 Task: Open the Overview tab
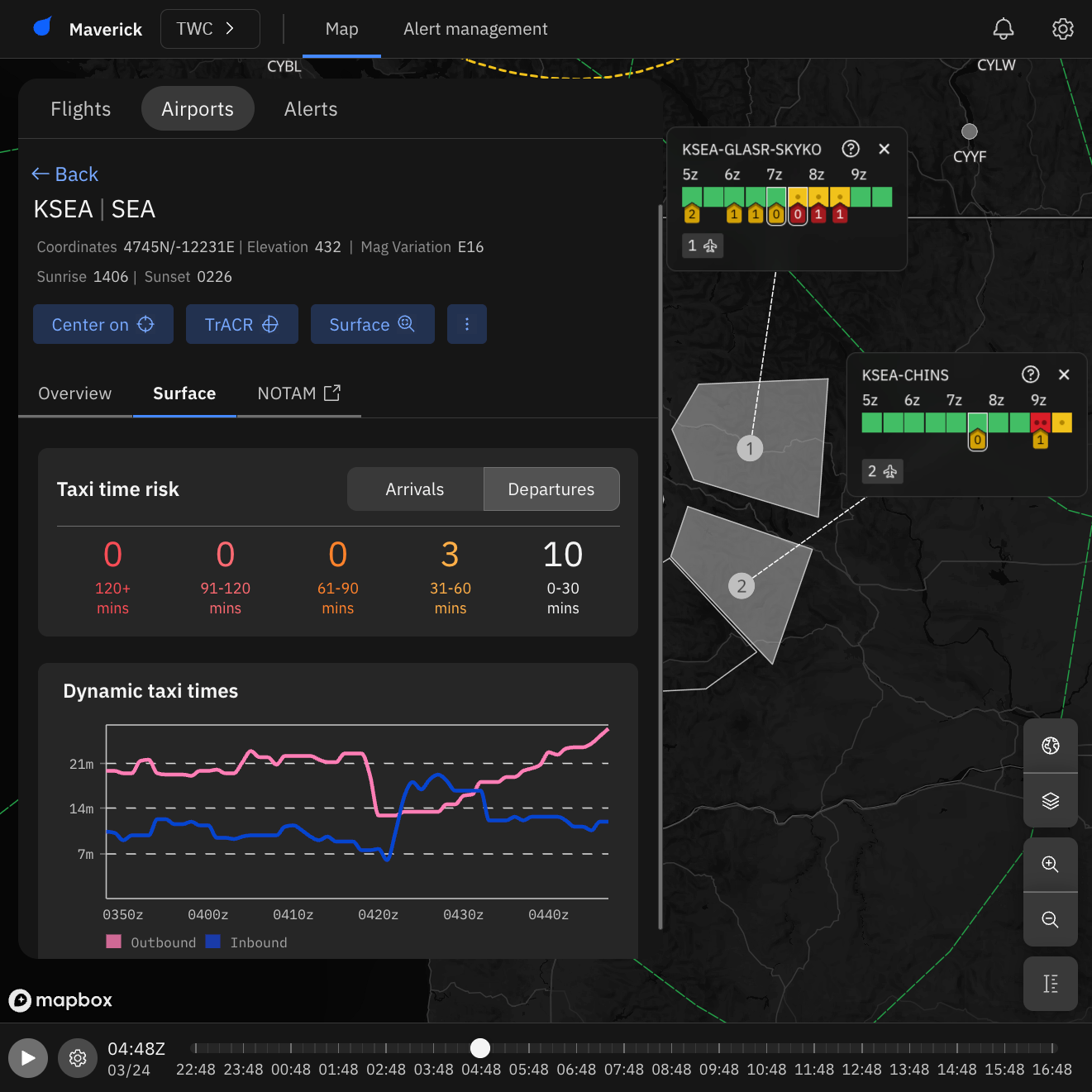pos(75,393)
